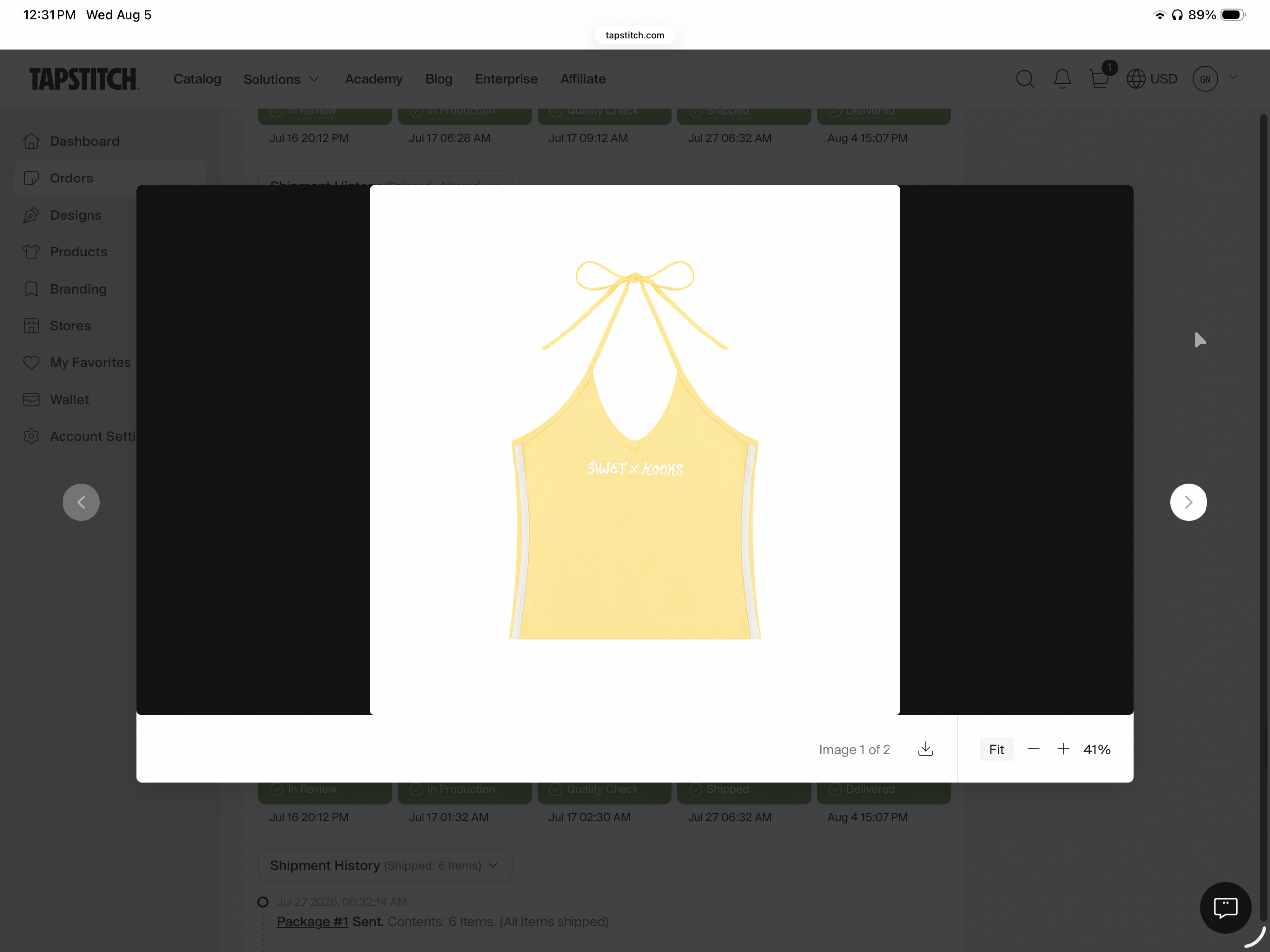
Task: Go to the next image in viewer
Action: 1188,502
